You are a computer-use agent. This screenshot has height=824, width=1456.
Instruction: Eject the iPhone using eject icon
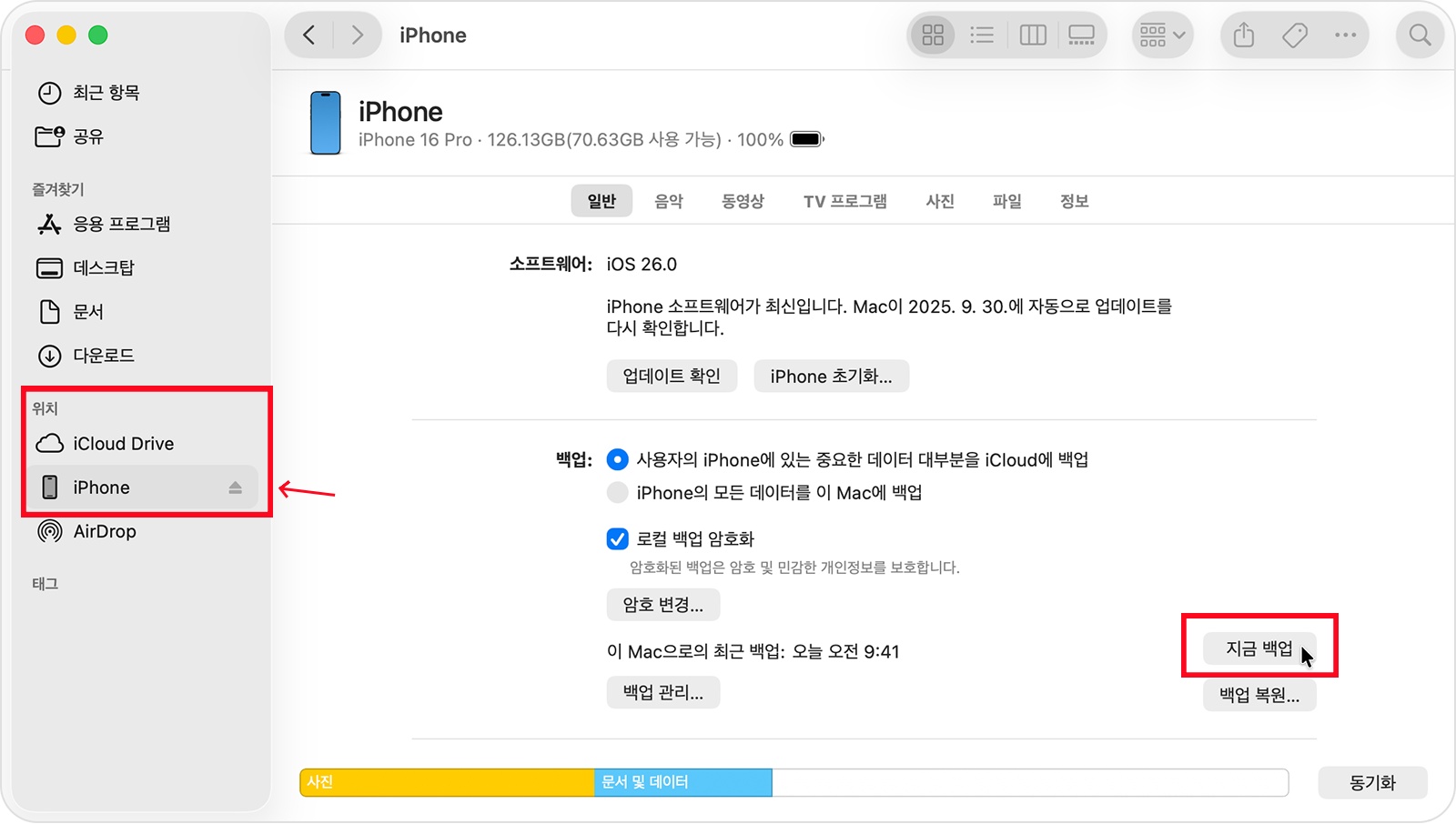236,487
